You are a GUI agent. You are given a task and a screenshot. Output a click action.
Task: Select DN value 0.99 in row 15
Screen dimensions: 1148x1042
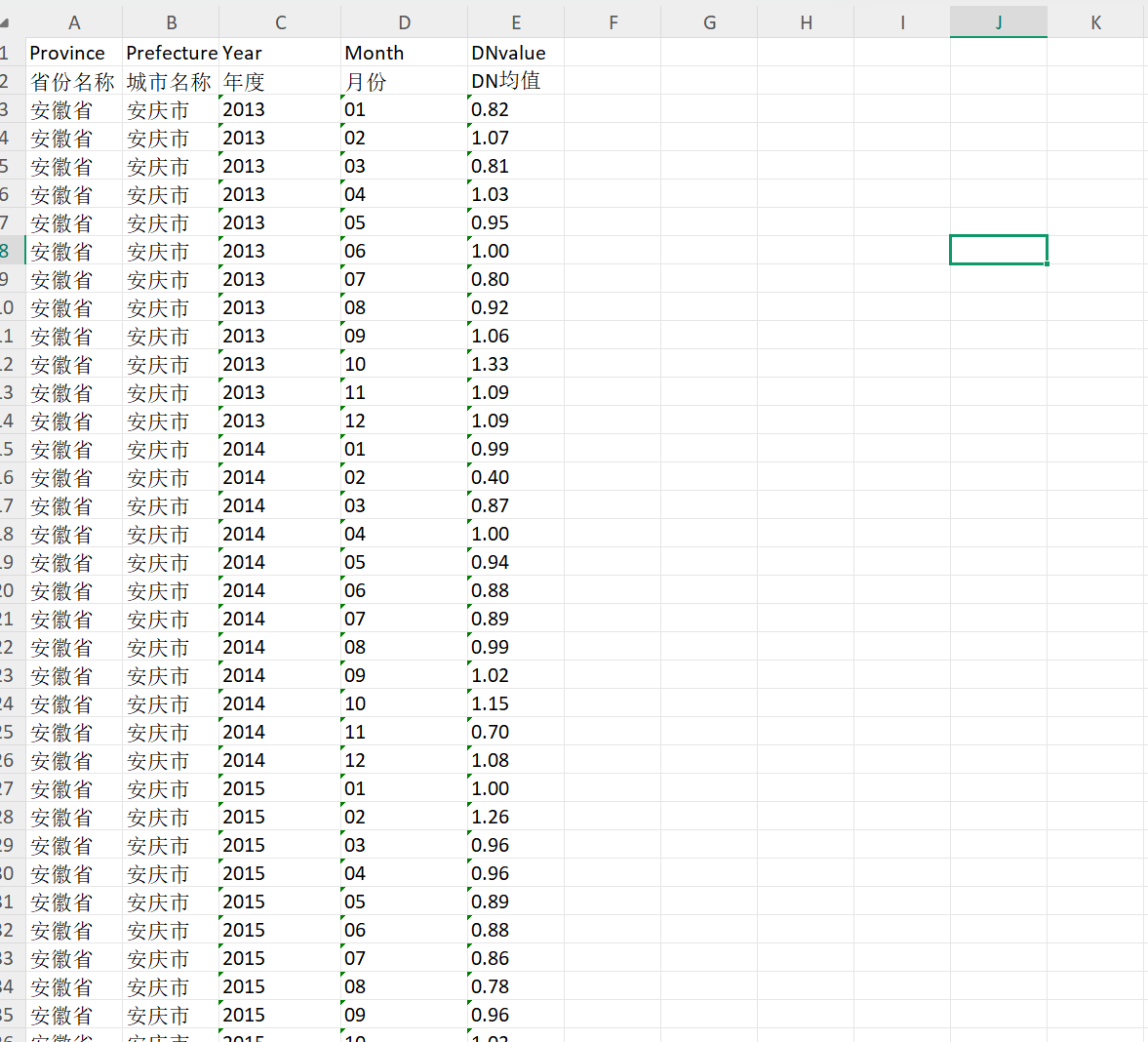coord(516,450)
